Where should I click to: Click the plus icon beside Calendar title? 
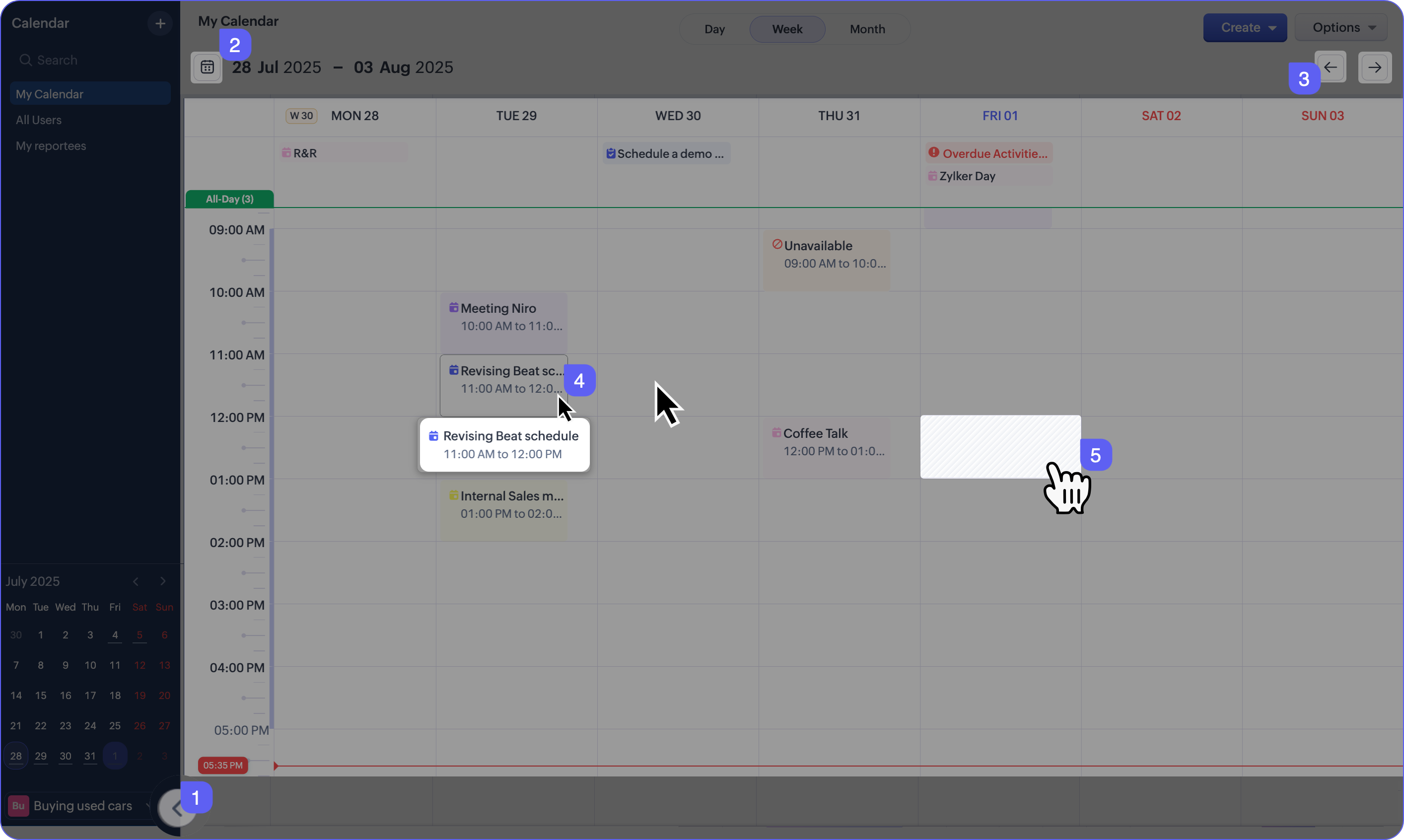coord(159,23)
